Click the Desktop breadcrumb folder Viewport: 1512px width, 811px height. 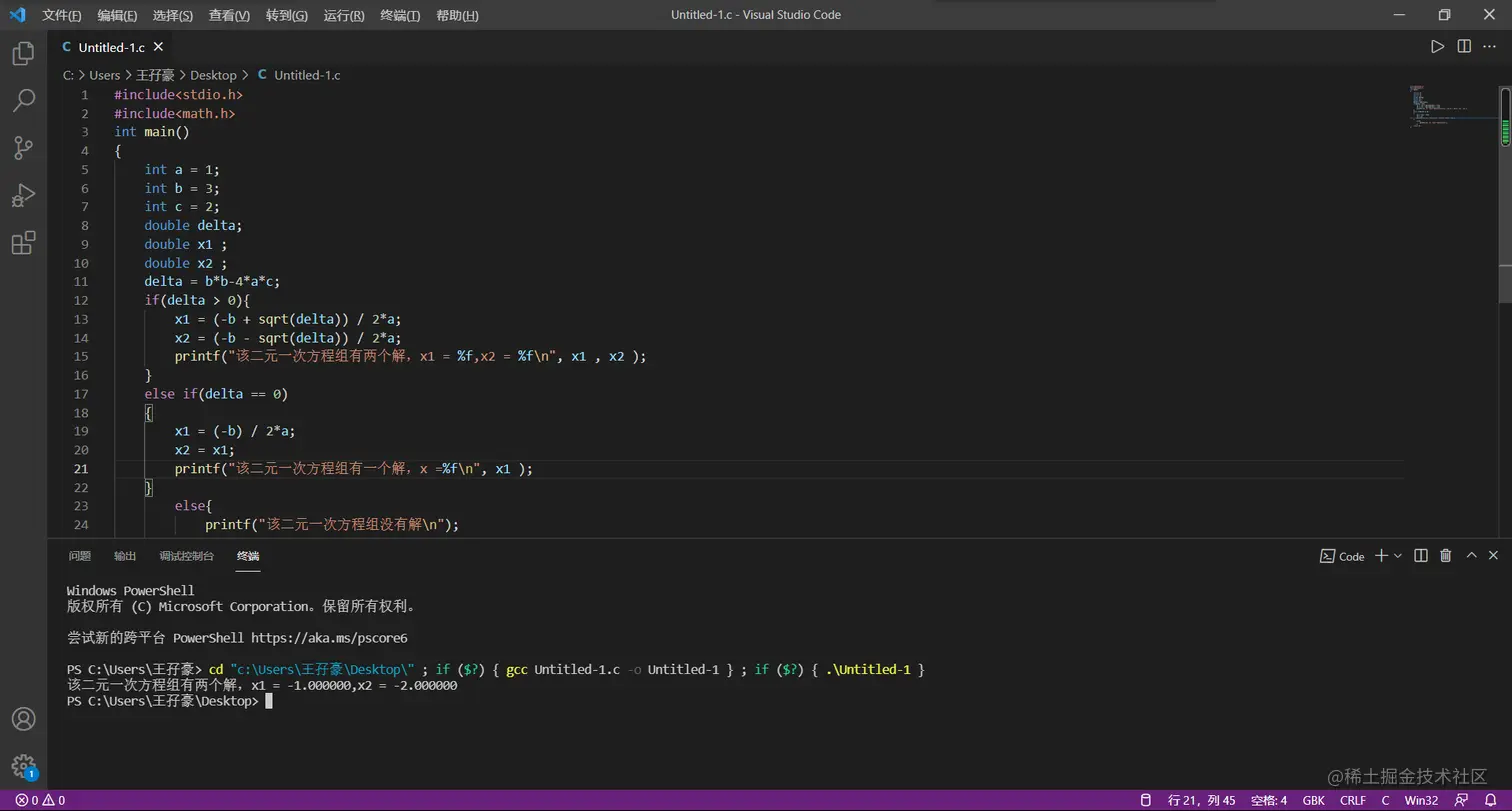pos(213,75)
